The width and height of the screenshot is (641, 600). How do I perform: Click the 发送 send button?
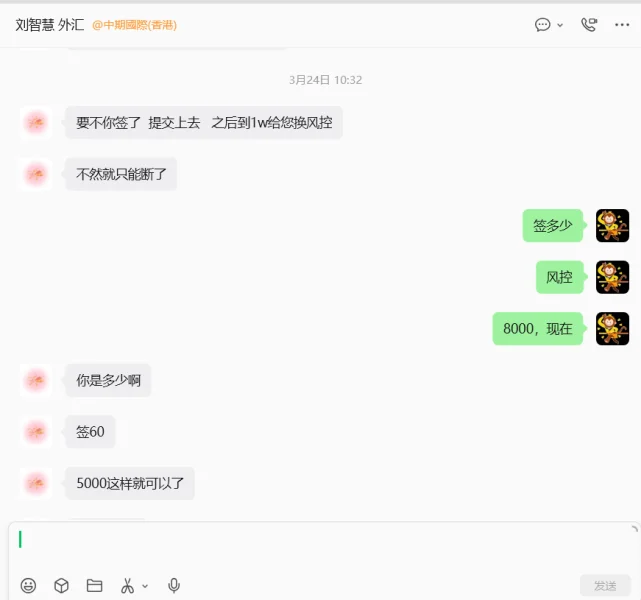pos(605,586)
